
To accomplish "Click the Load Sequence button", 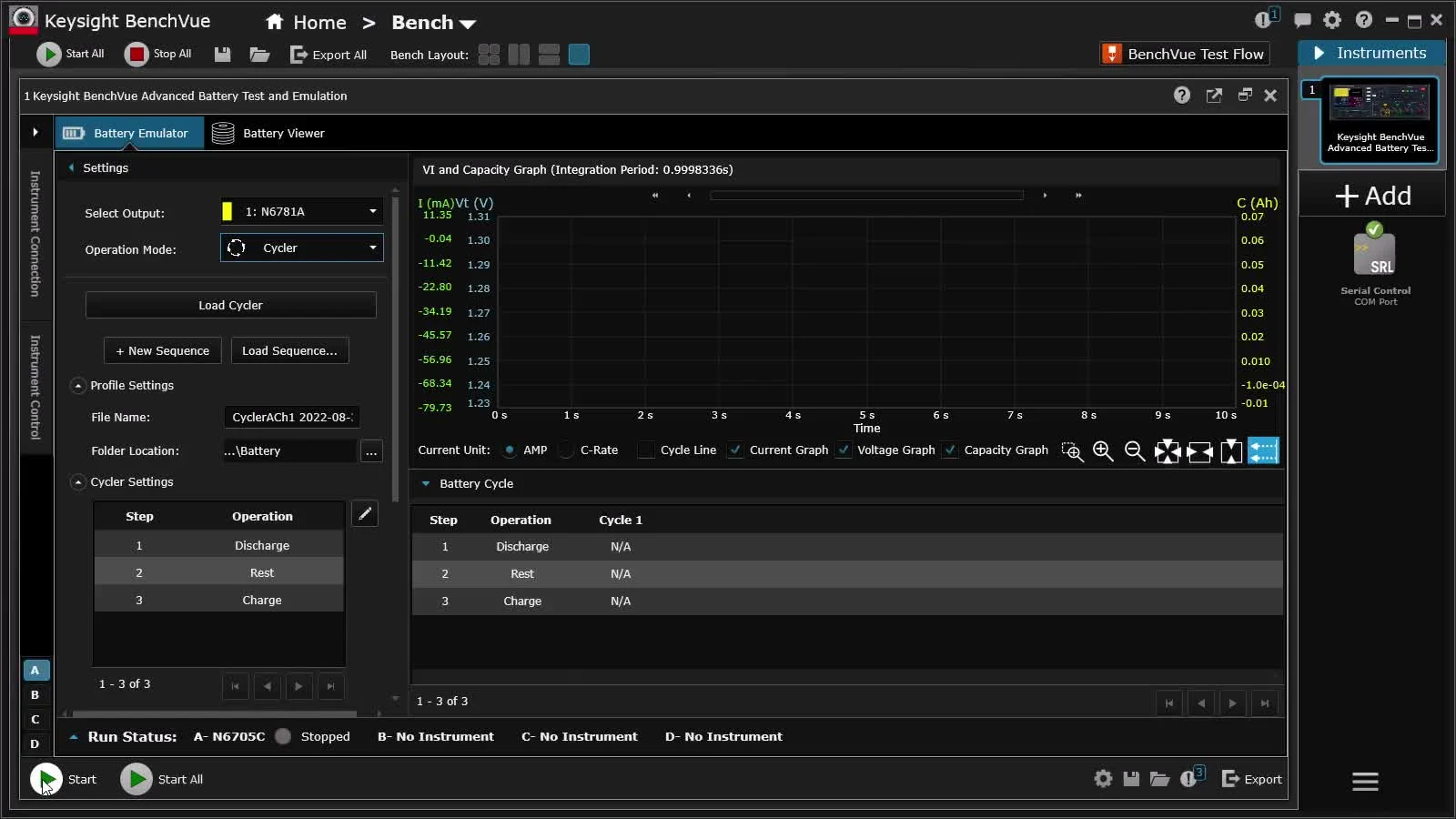I will pos(289,351).
